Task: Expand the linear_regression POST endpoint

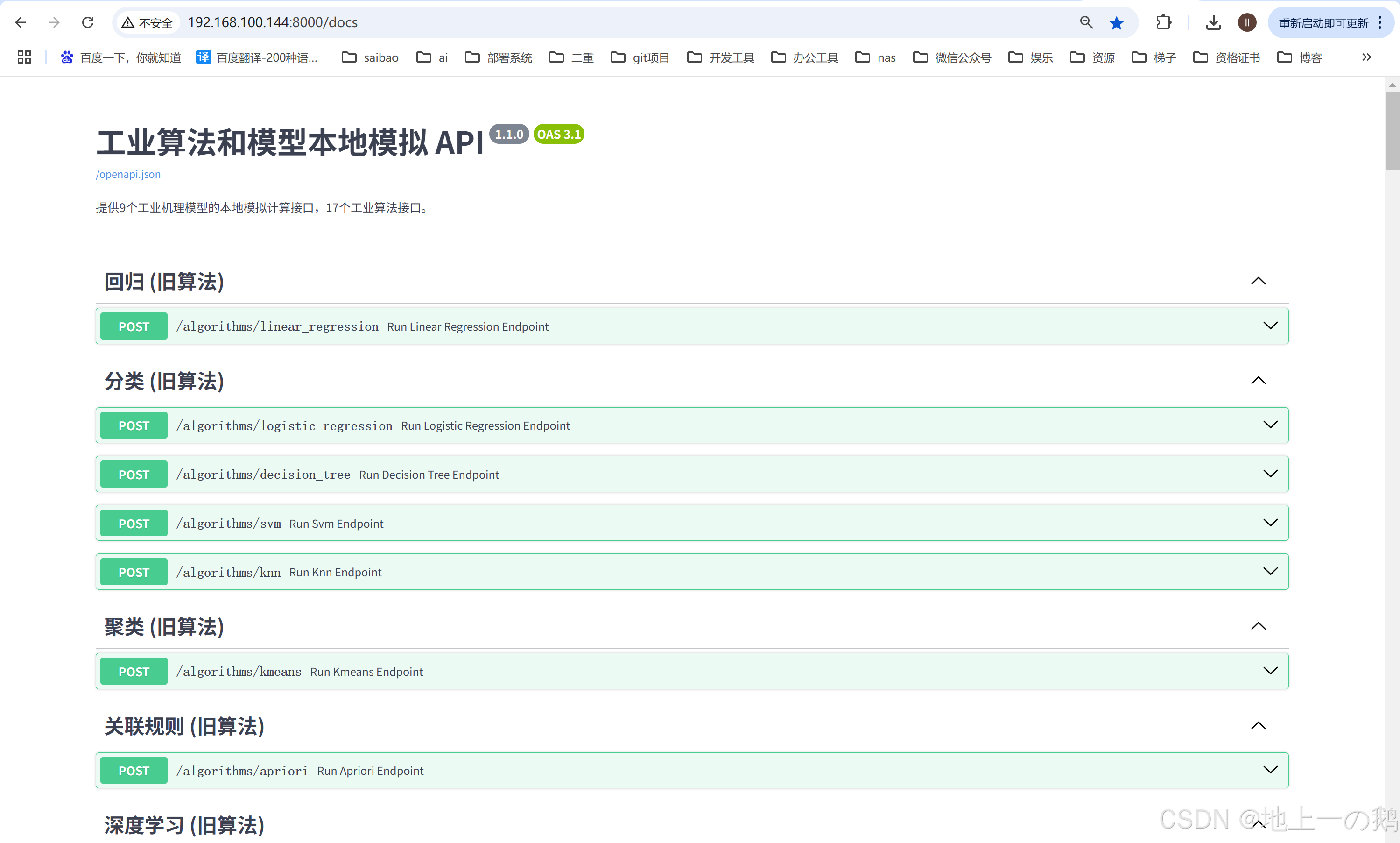Action: (x=1270, y=326)
